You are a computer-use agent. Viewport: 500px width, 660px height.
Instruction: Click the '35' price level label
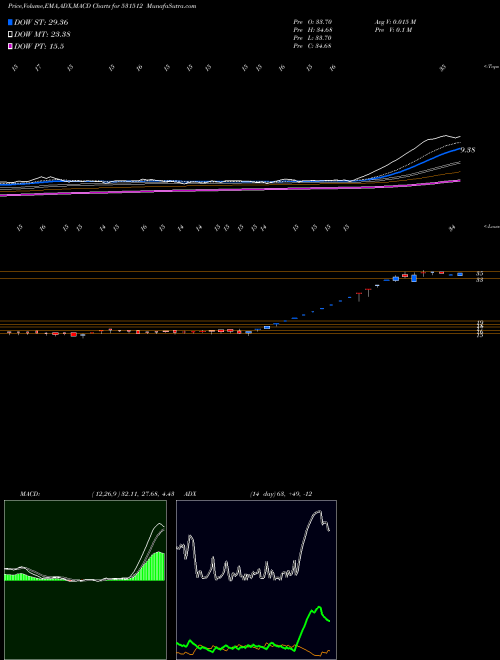pos(479,274)
